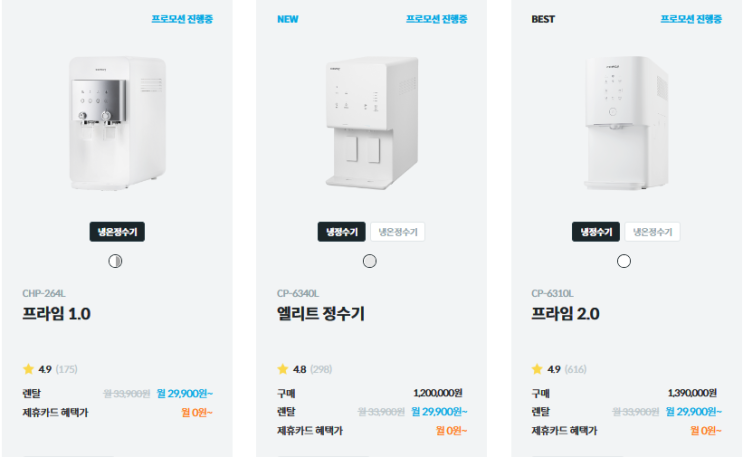Click the star rating icon for 프라임 1.0
The width and height of the screenshot is (743, 457).
point(28,369)
